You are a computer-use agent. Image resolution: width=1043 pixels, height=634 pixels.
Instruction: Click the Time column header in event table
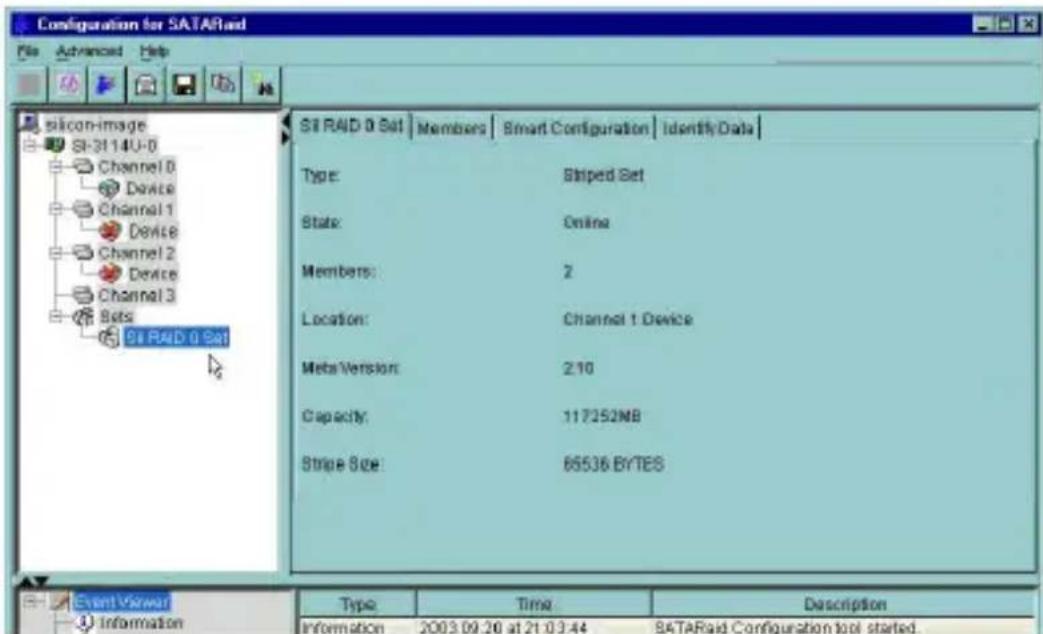pos(534,604)
